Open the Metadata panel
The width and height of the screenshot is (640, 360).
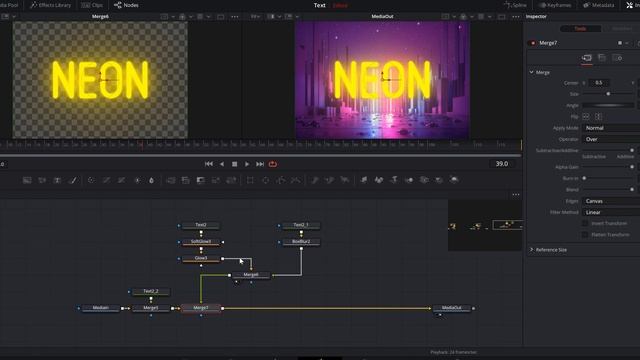pyautogui.click(x=599, y=5)
